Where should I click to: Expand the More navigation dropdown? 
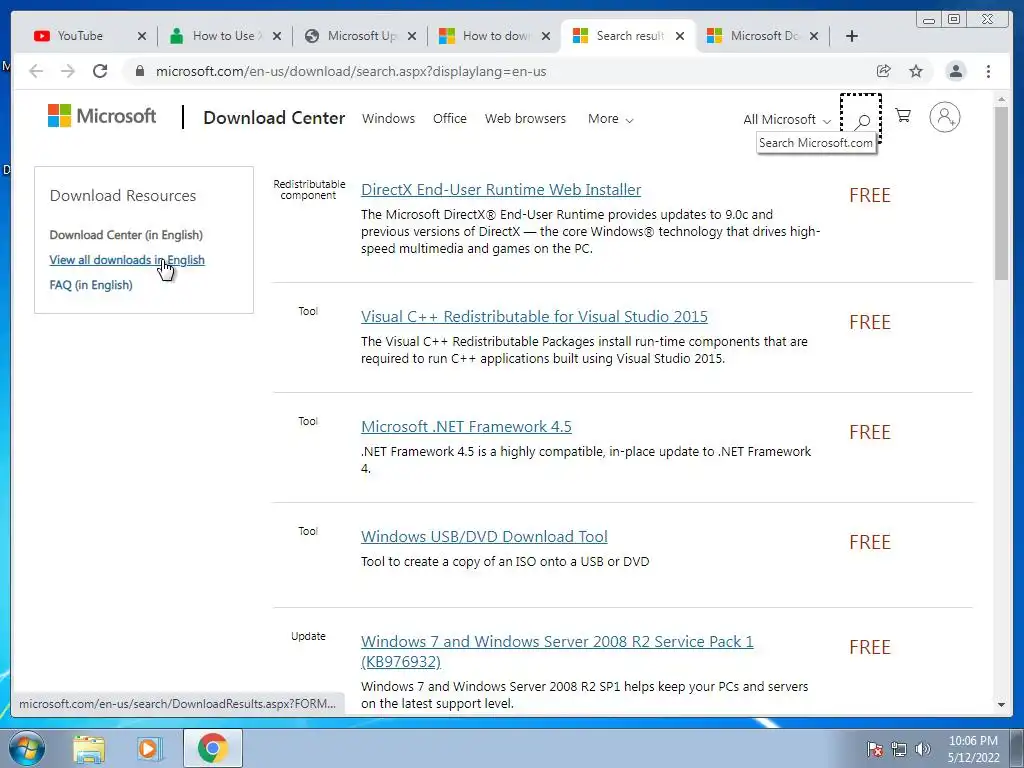click(x=610, y=119)
